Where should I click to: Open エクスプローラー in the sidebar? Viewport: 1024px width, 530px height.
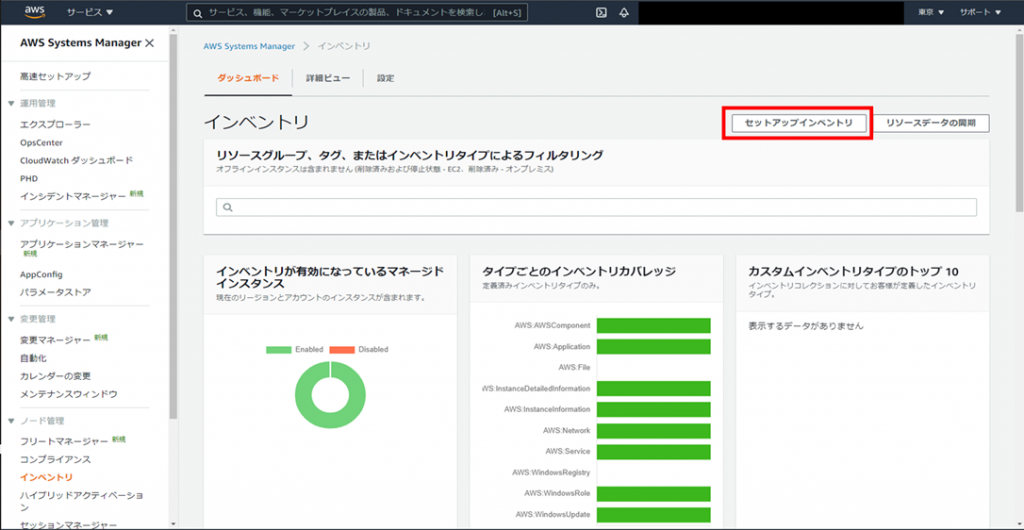click(x=55, y=124)
